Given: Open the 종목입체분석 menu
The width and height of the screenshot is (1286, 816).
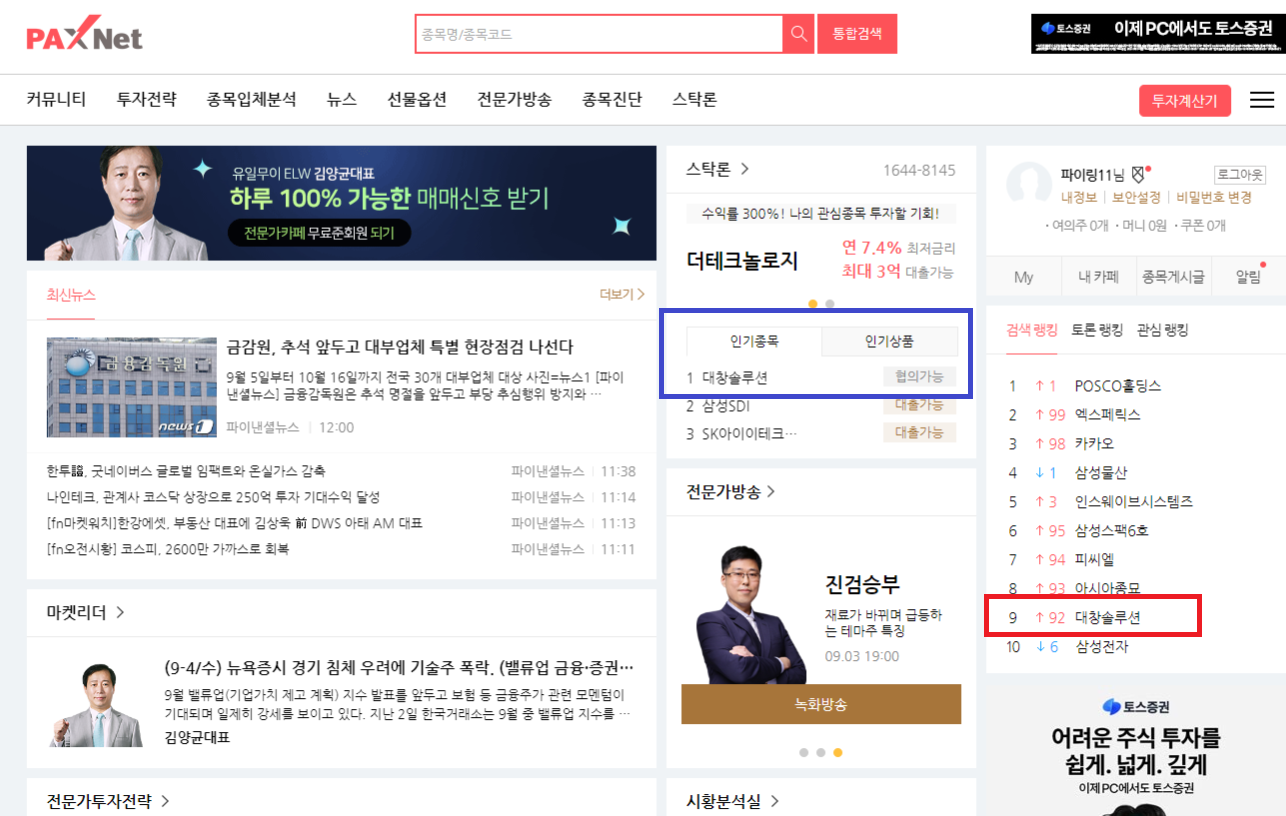Looking at the screenshot, I should point(252,100).
